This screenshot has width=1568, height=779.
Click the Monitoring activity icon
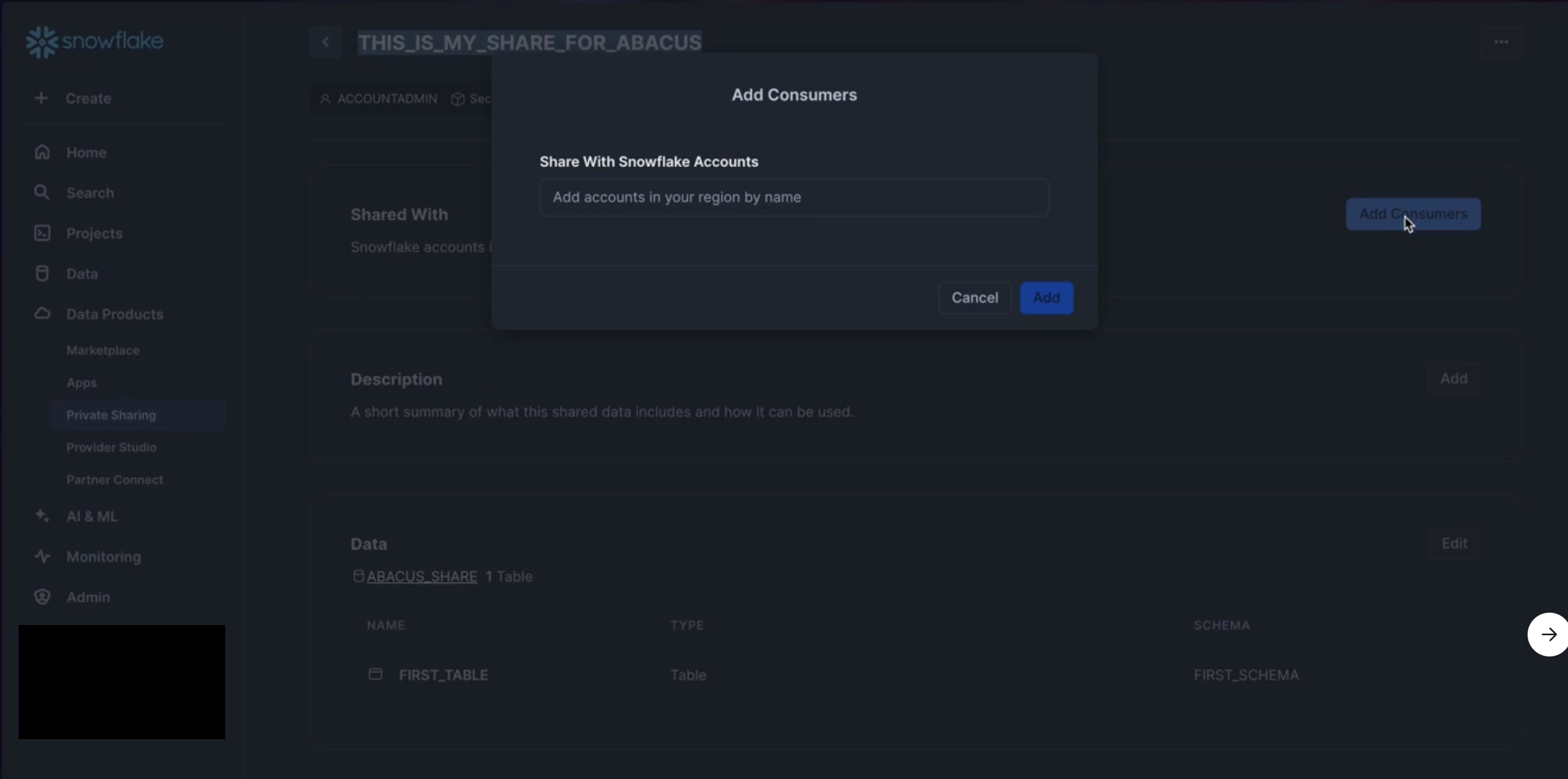pyautogui.click(x=42, y=556)
